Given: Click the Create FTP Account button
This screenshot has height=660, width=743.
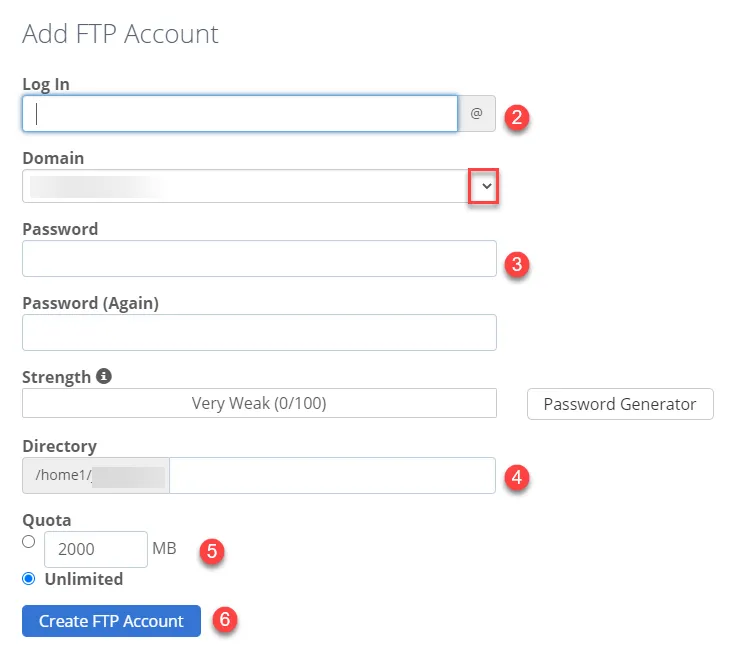Looking at the screenshot, I should (x=111, y=621).
